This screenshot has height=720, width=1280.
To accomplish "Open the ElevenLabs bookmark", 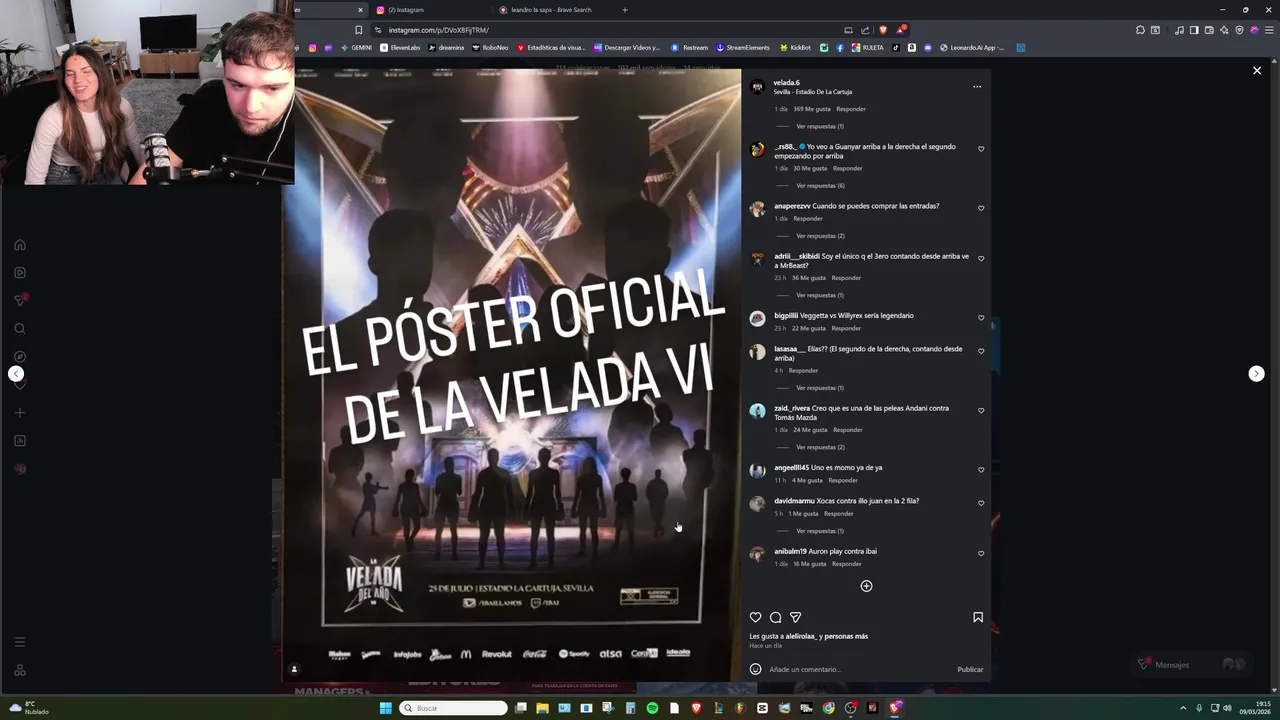I will click(x=400, y=47).
